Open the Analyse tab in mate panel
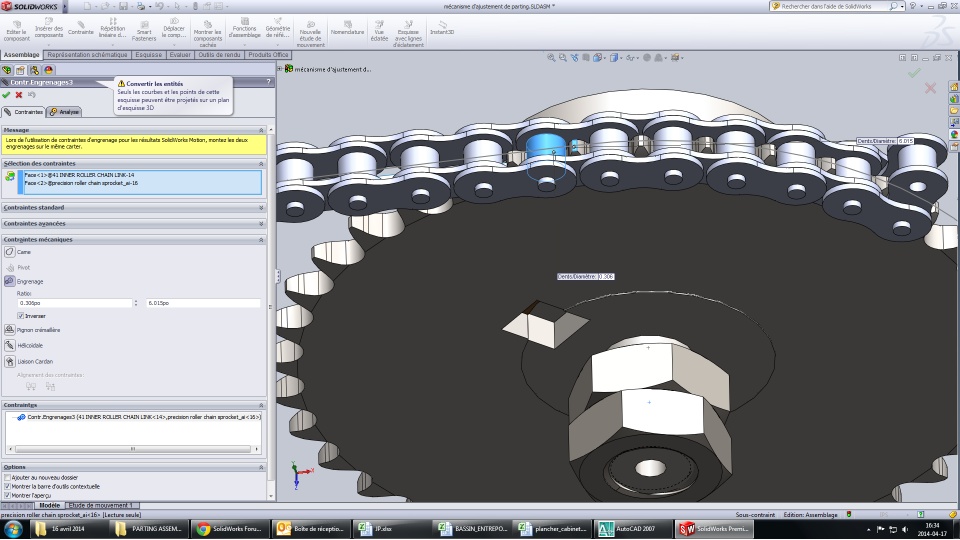The image size is (960, 540). pos(64,112)
